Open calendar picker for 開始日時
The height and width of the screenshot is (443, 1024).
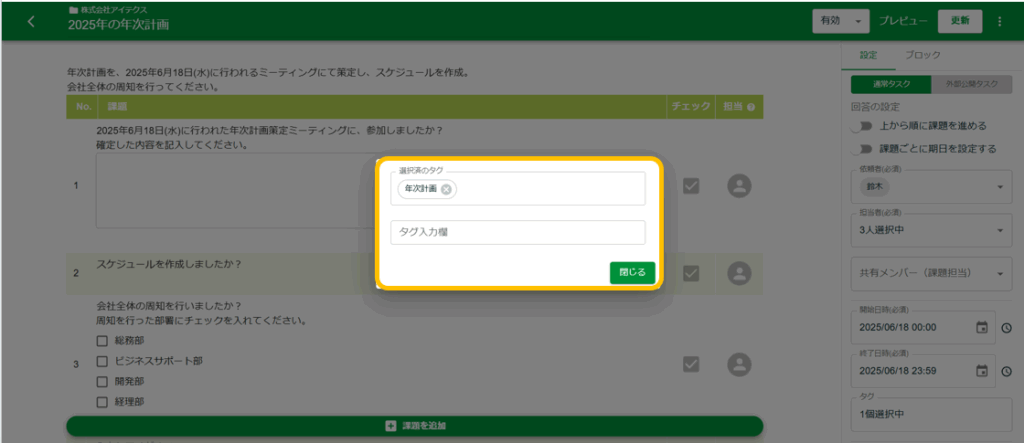981,327
